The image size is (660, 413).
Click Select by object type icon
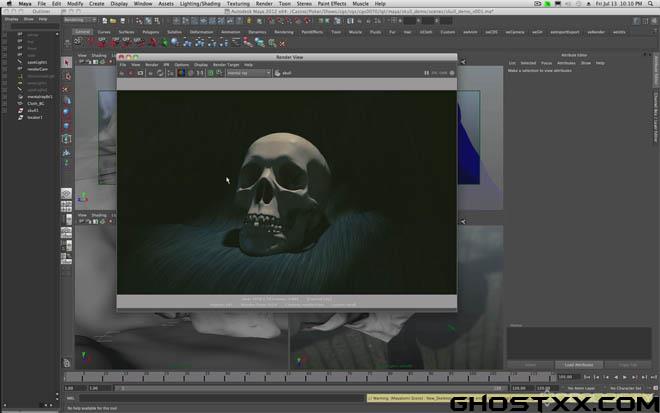click(148, 21)
